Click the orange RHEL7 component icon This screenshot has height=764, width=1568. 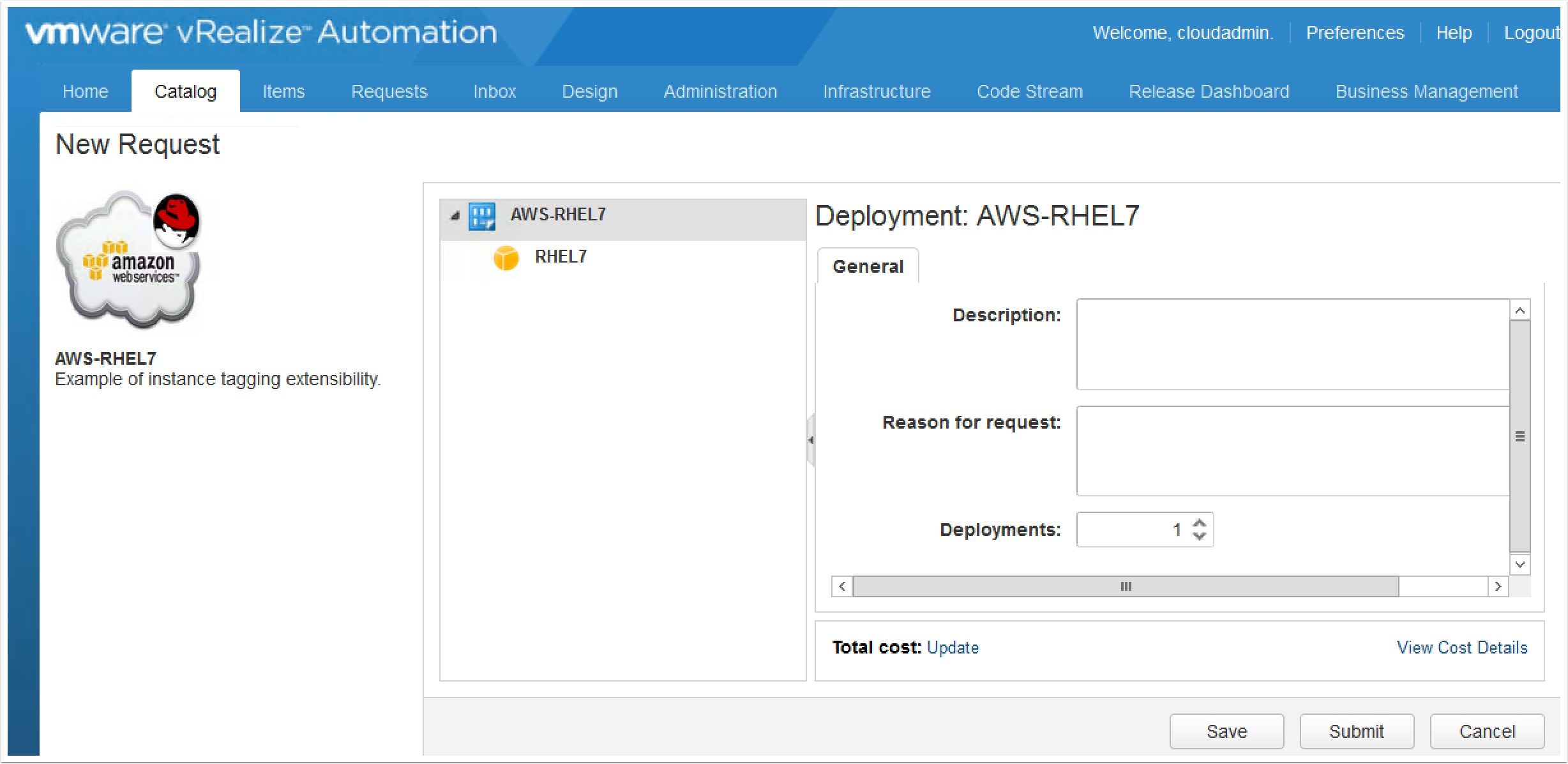pos(506,258)
